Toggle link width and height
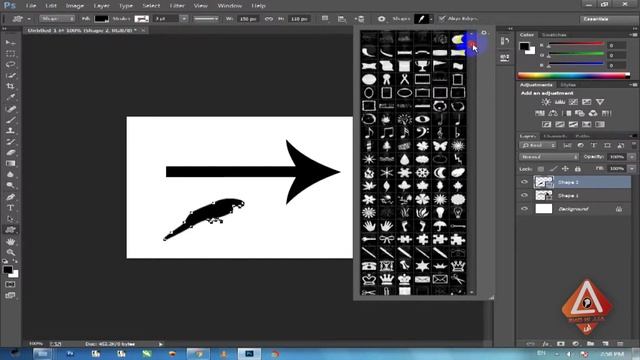The image size is (640, 360). [269, 19]
